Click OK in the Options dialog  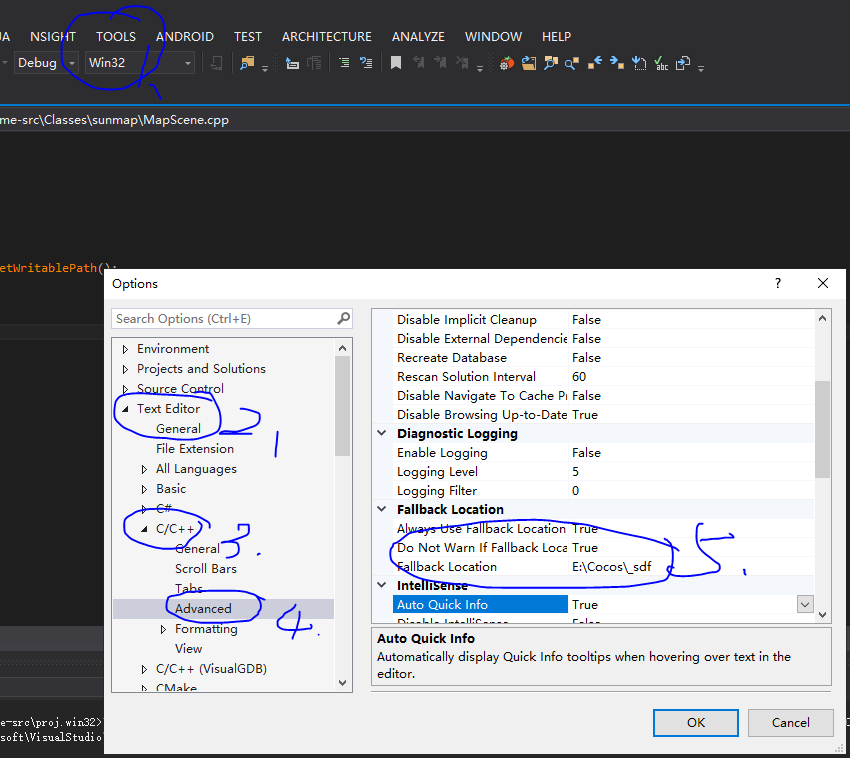pyautogui.click(x=696, y=722)
